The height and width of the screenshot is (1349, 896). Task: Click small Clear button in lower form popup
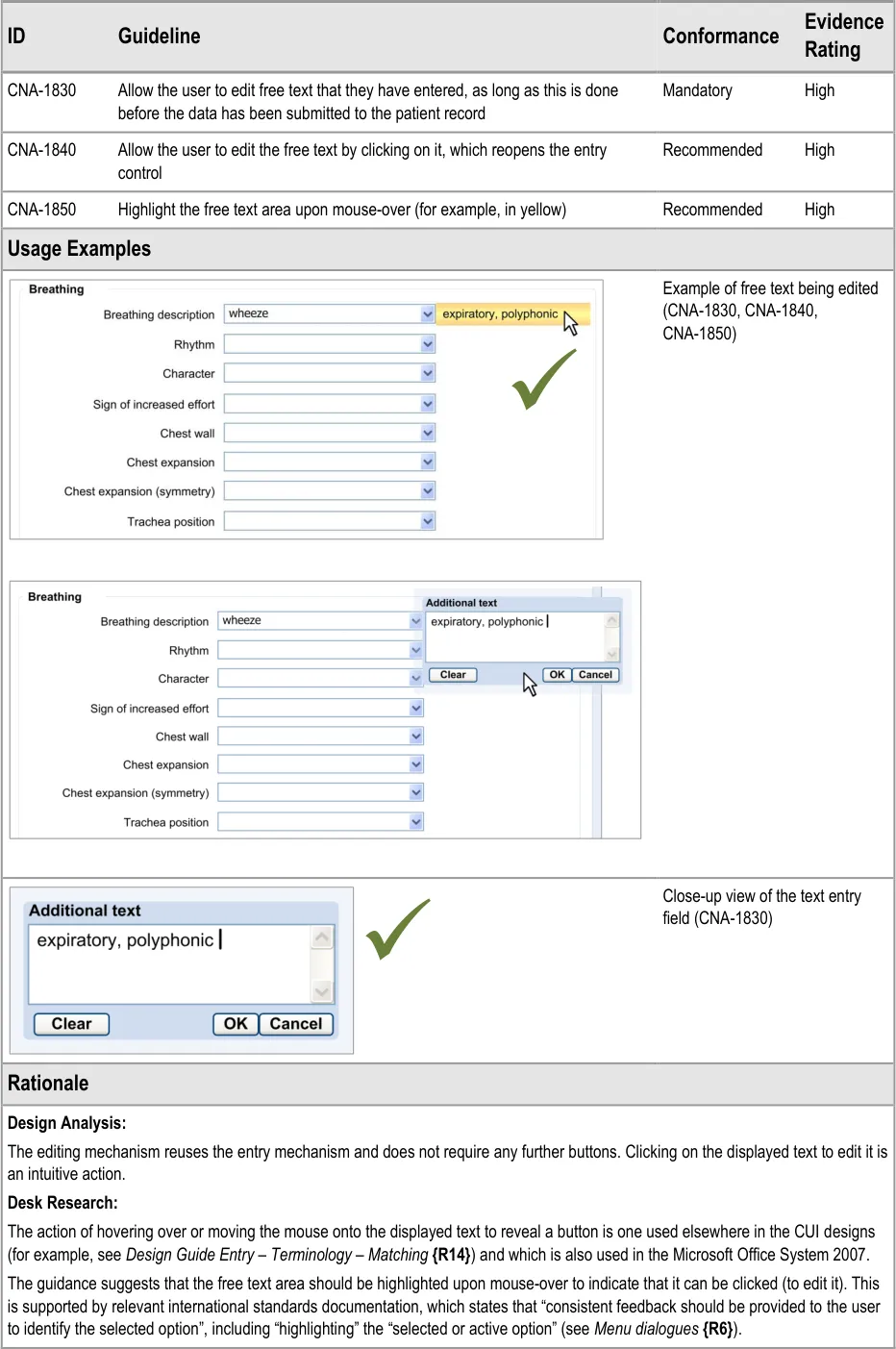[453, 675]
